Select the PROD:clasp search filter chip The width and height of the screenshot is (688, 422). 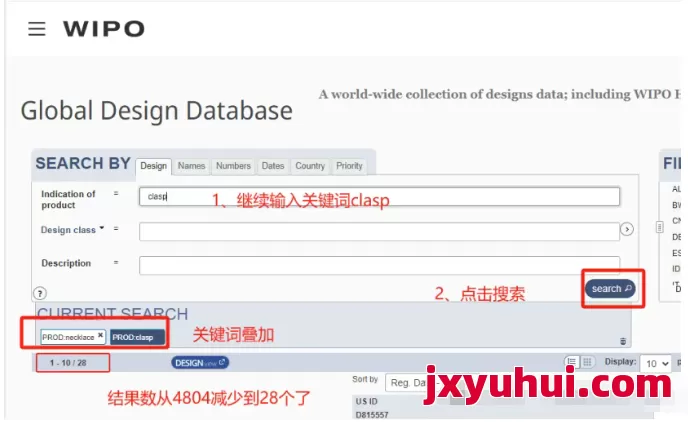(x=137, y=337)
